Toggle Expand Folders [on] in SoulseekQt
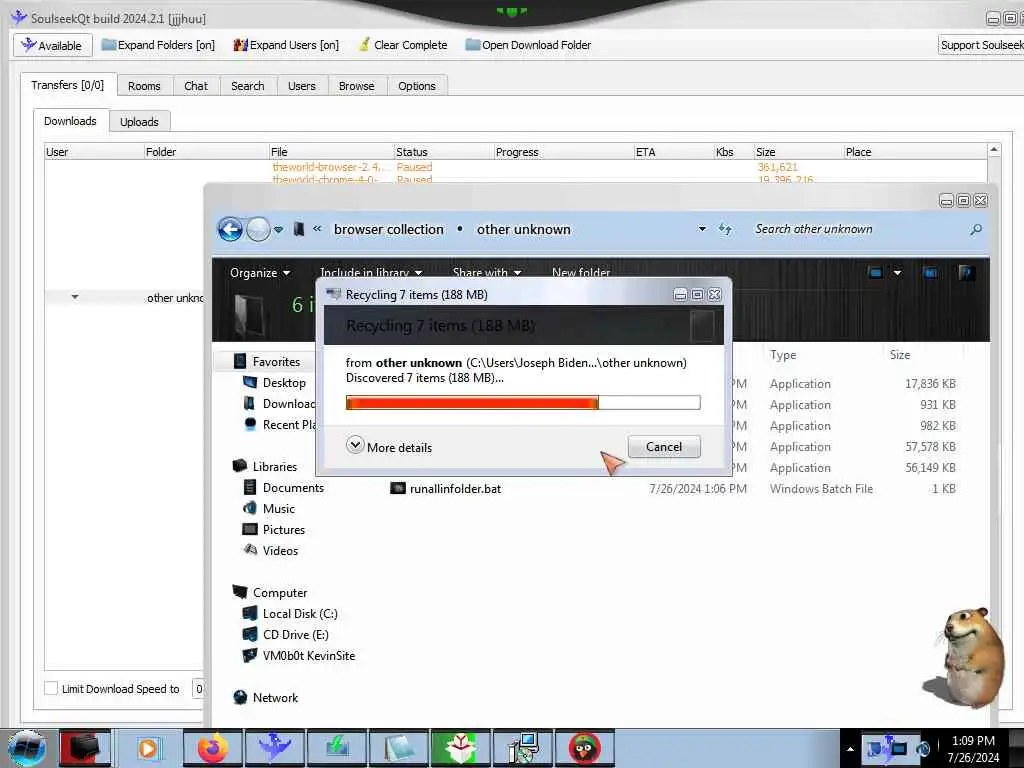The height and width of the screenshot is (768, 1024). pos(158,45)
